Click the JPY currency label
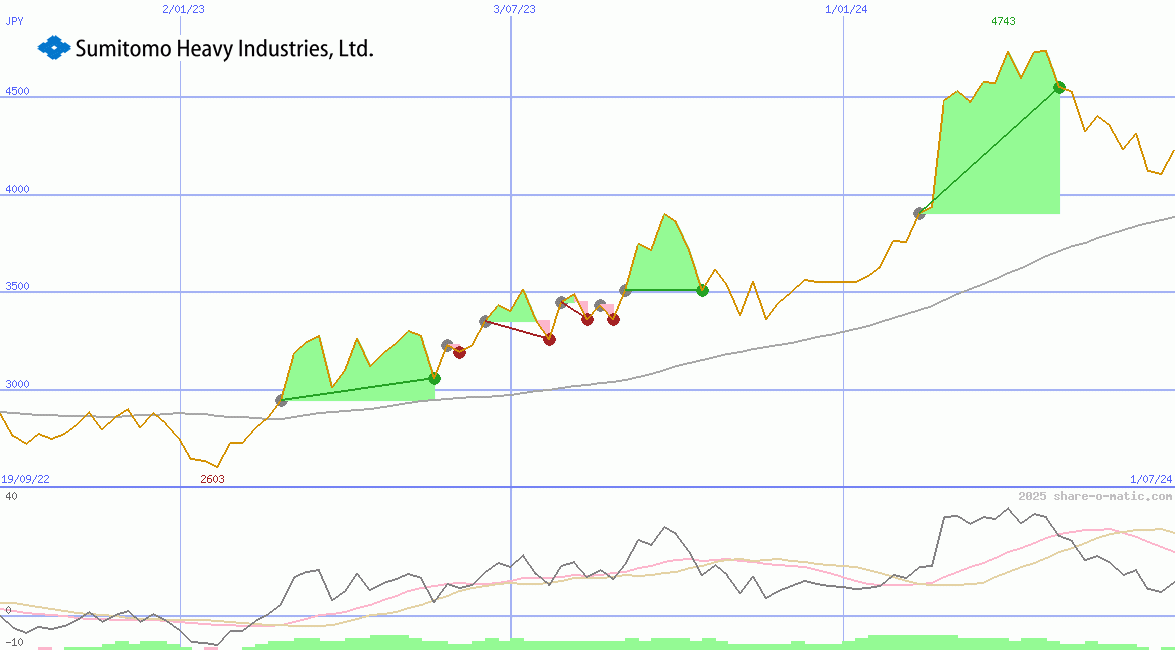The height and width of the screenshot is (650, 1175). [14, 21]
